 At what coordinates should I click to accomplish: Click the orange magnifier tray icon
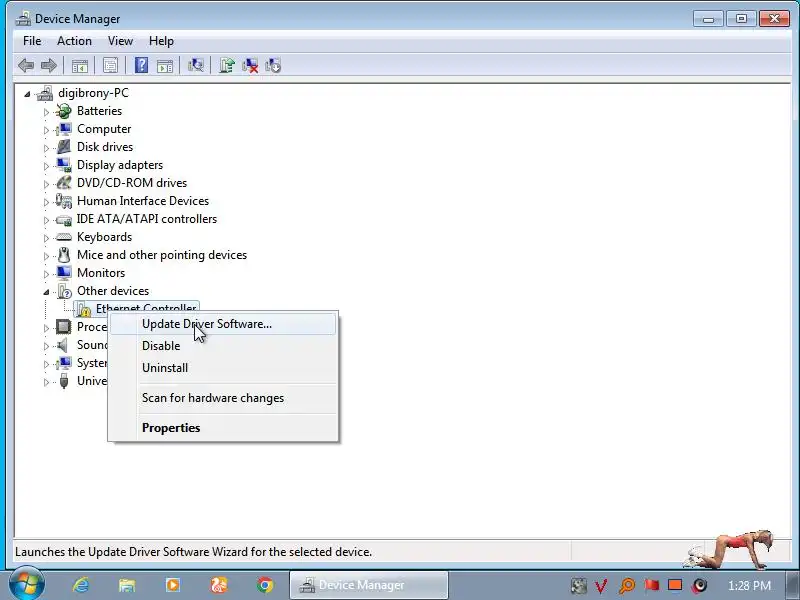click(627, 586)
